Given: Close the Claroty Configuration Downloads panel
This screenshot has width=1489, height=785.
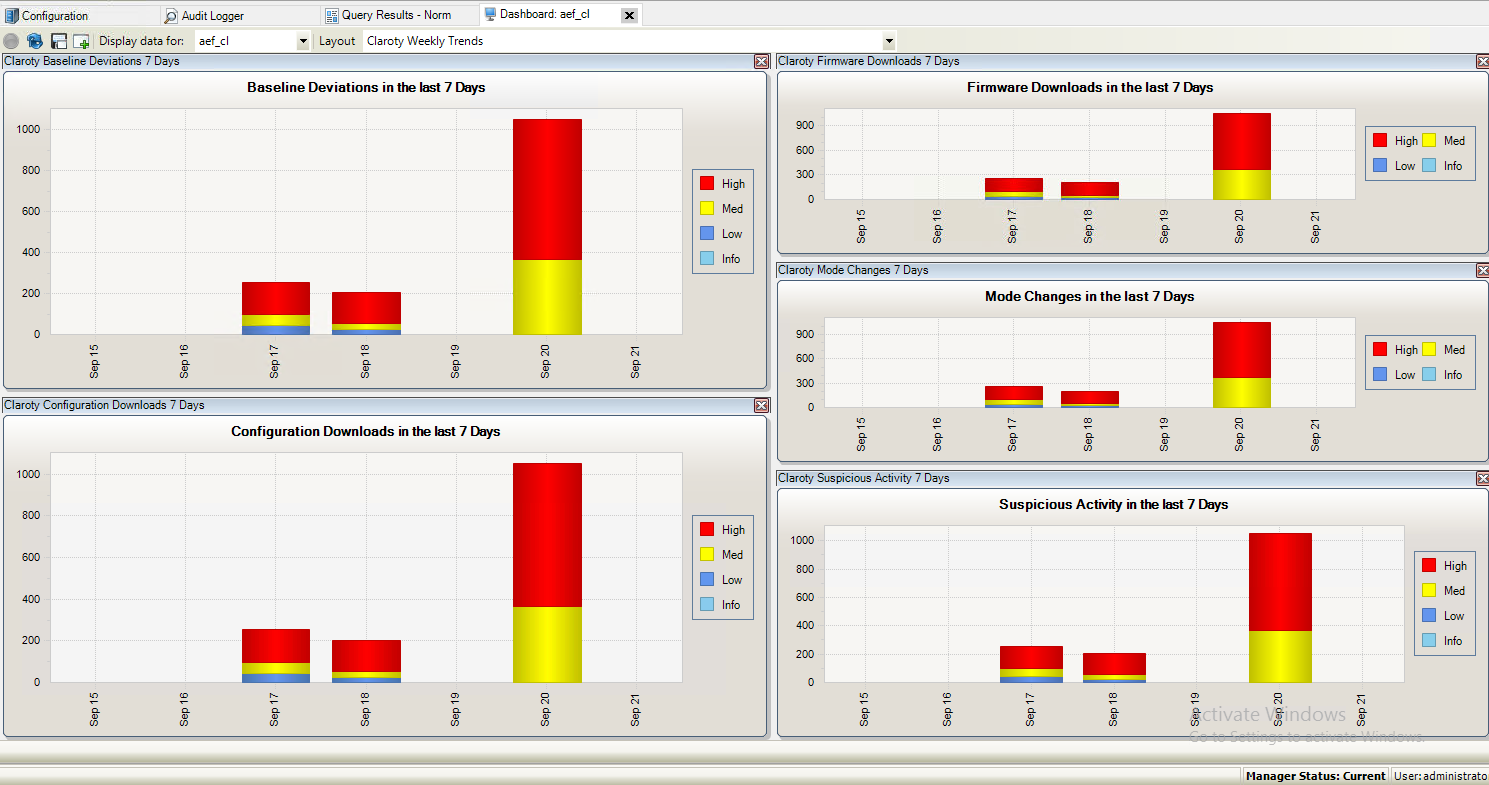Looking at the screenshot, I should (x=761, y=405).
